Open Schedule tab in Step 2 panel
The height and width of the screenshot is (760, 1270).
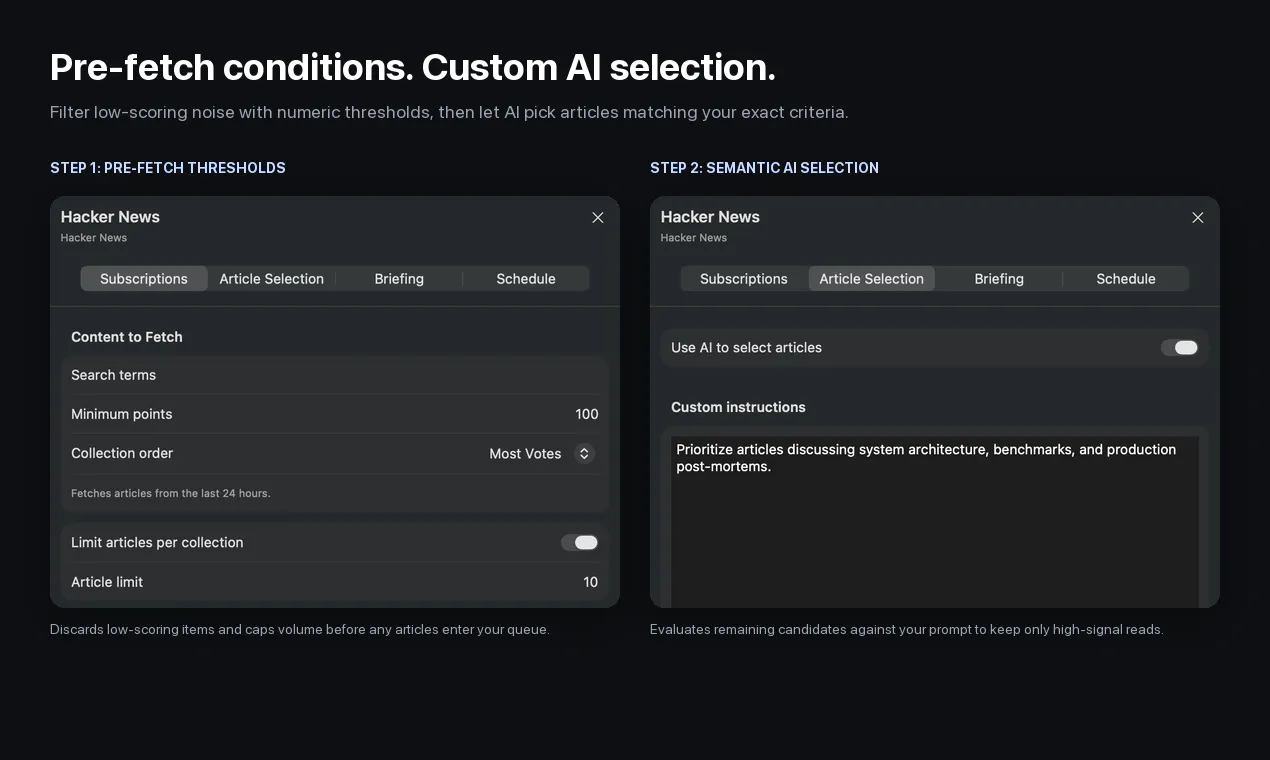point(1126,279)
